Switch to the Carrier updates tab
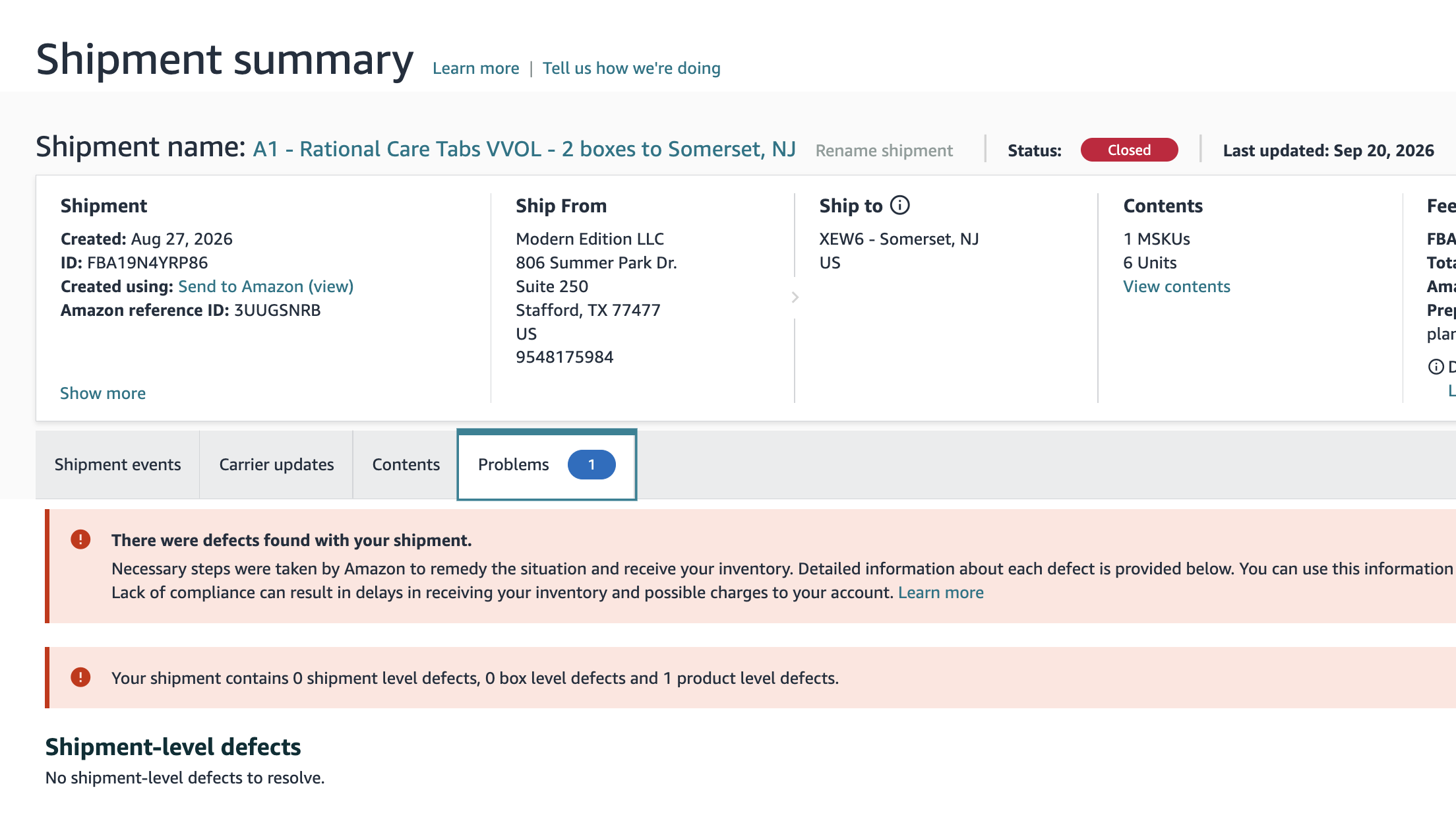The width and height of the screenshot is (1456, 827). coord(276,465)
